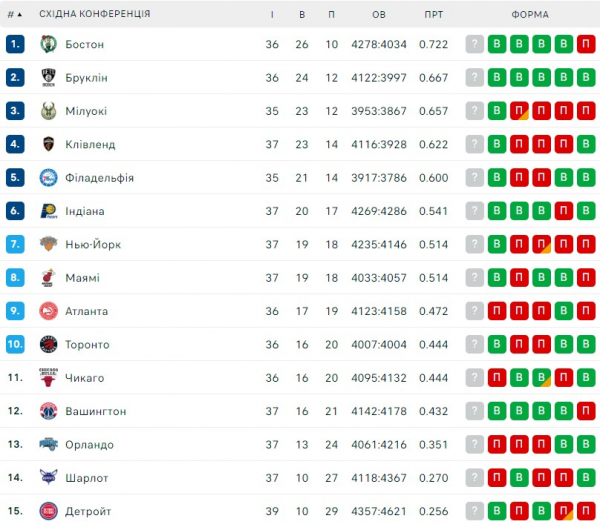Click the Chicago Bulls team logo

coord(49,378)
